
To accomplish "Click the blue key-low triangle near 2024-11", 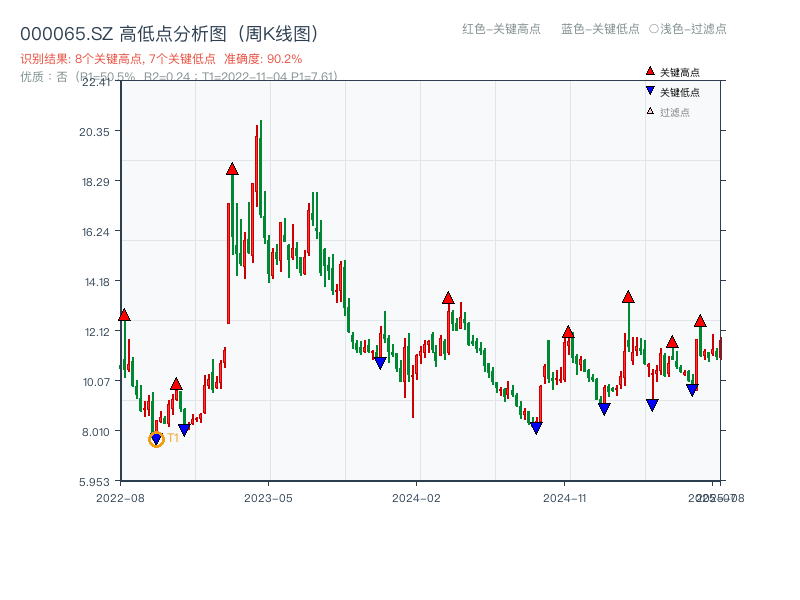I will click(604, 407).
